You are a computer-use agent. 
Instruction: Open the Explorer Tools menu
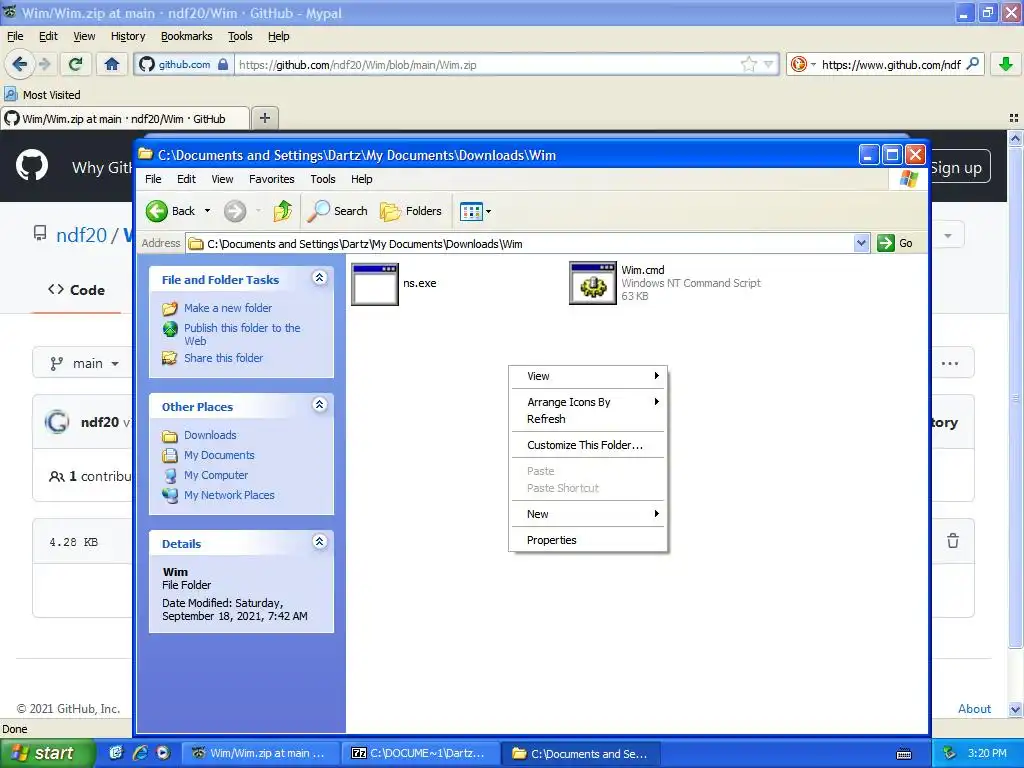323,179
